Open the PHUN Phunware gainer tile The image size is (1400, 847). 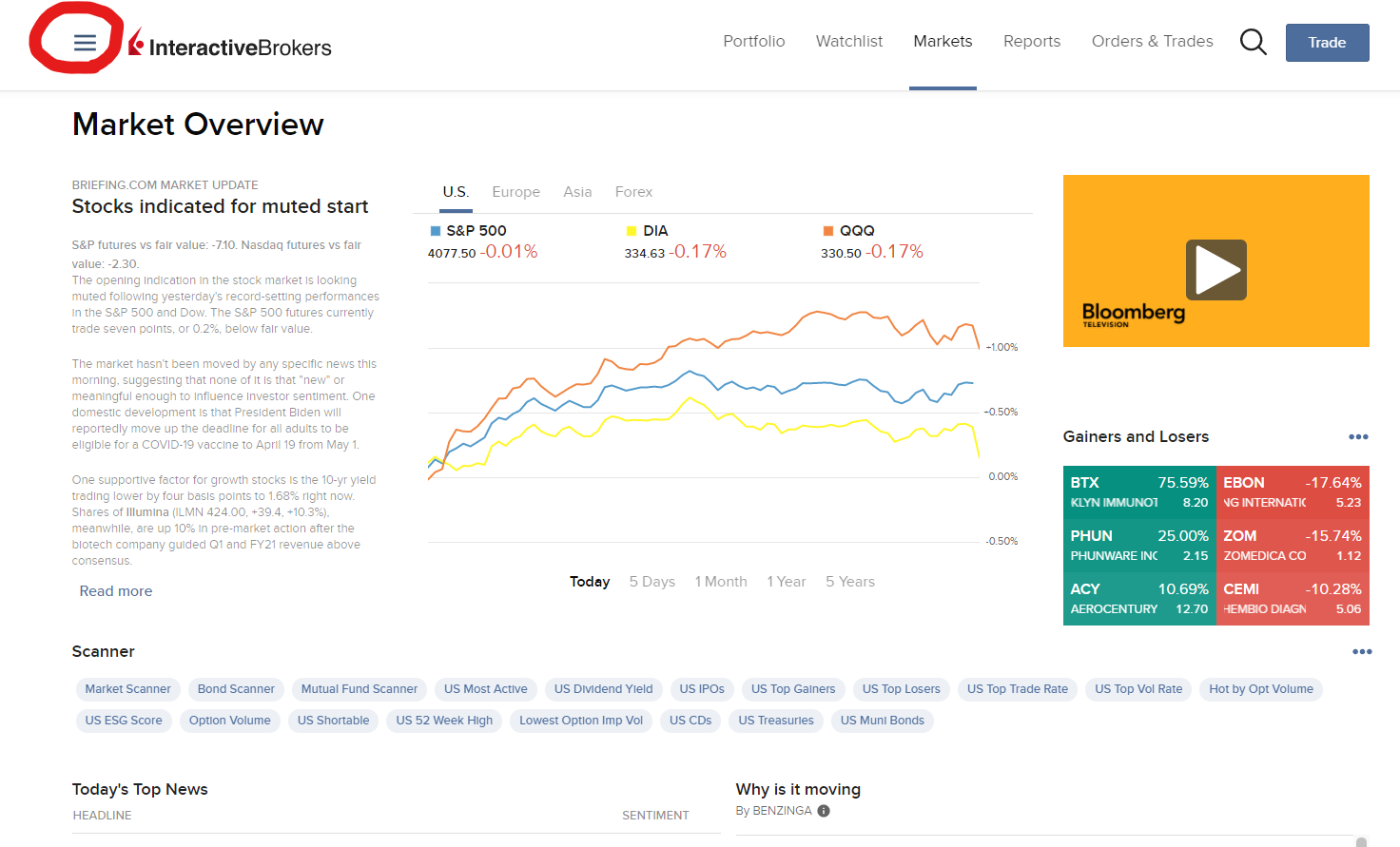point(1139,546)
